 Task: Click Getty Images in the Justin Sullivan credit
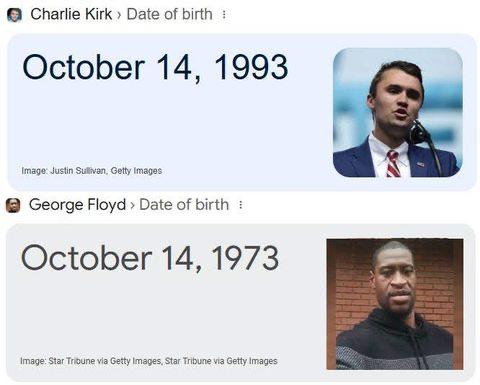coord(136,171)
